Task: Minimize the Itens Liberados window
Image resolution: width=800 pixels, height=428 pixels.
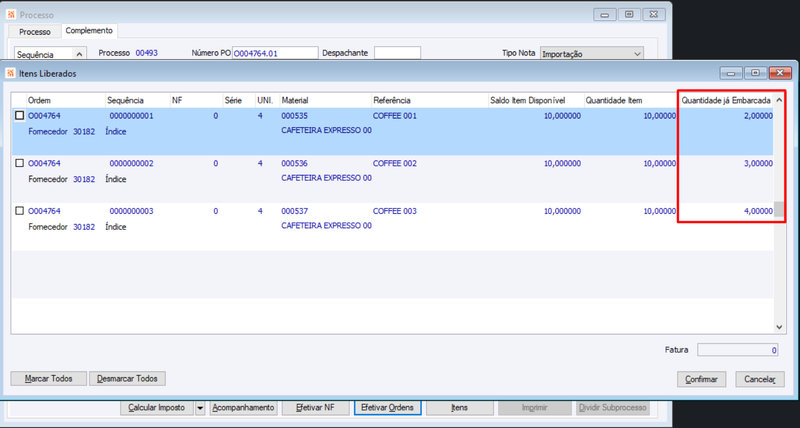Action: pyautogui.click(x=731, y=73)
